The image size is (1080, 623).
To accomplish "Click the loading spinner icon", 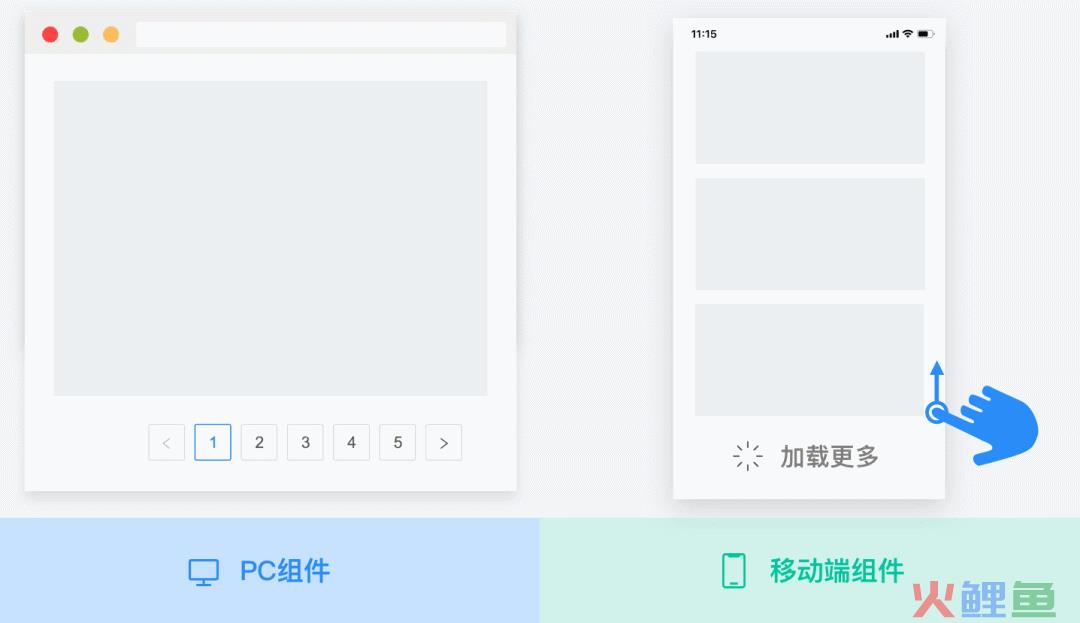I will 747,456.
